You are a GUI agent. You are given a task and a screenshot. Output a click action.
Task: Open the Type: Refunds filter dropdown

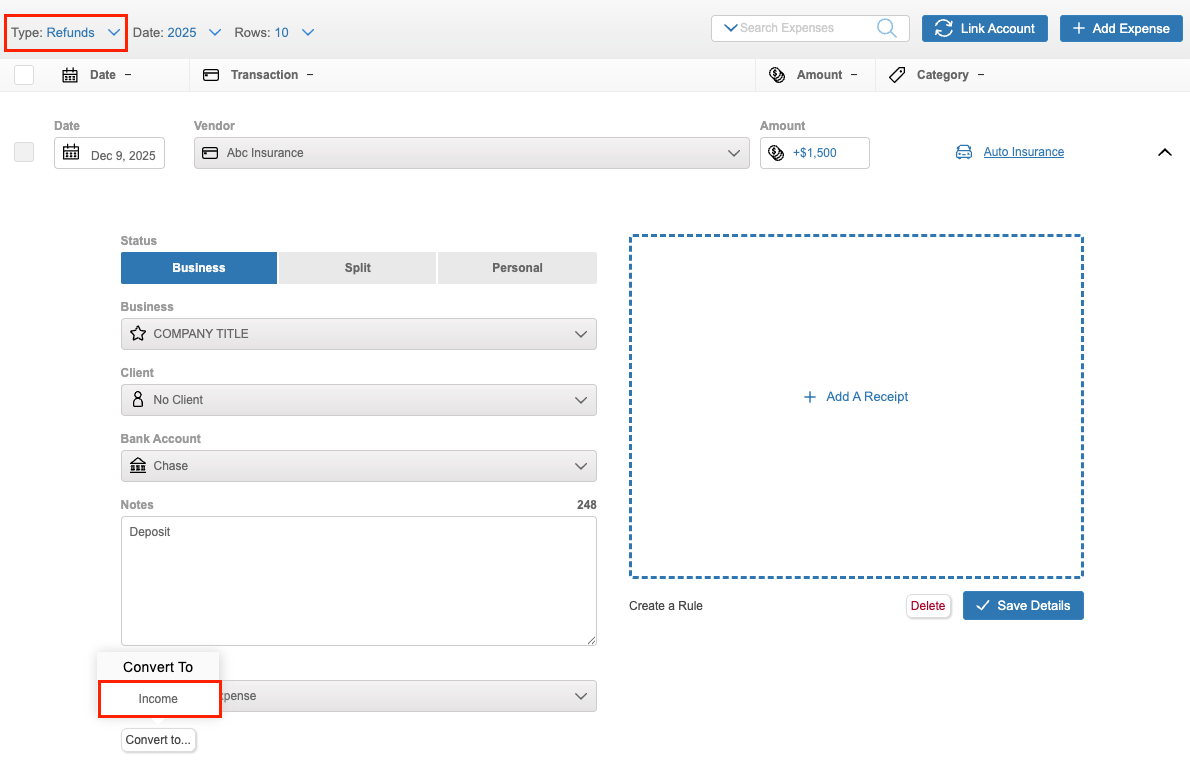67,33
